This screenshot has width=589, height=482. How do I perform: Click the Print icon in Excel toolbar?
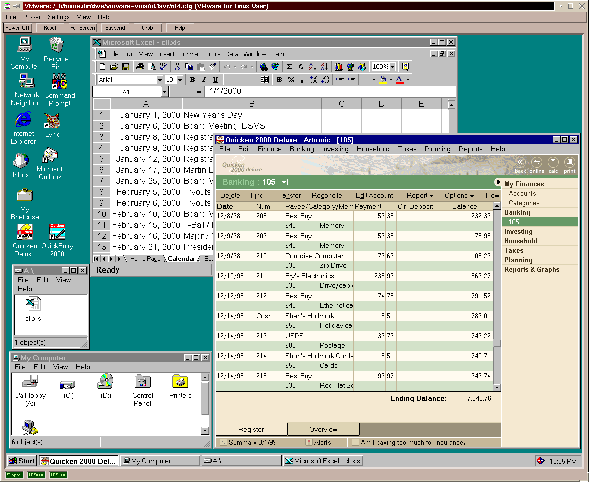tap(140, 66)
